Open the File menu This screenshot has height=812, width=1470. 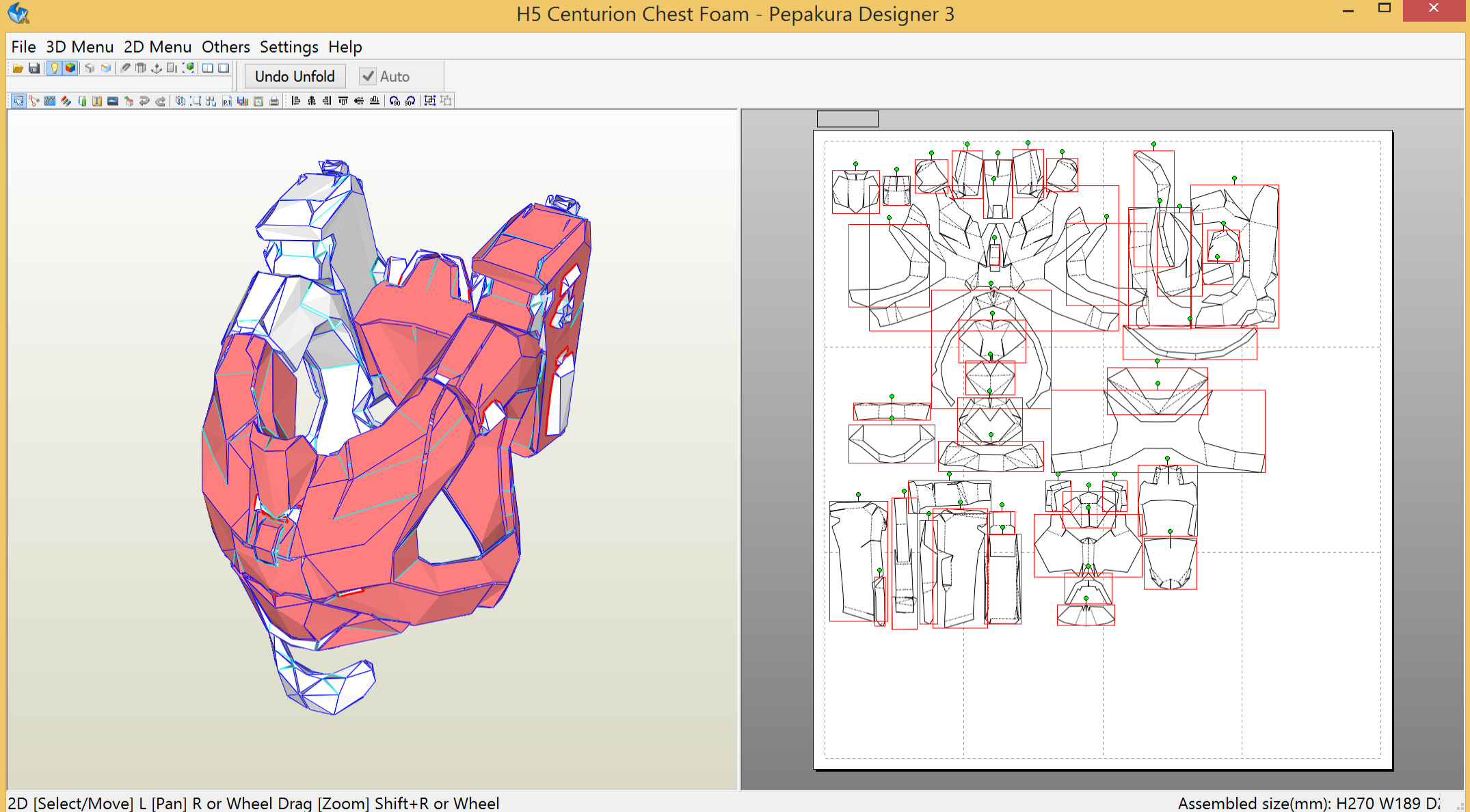tap(23, 47)
